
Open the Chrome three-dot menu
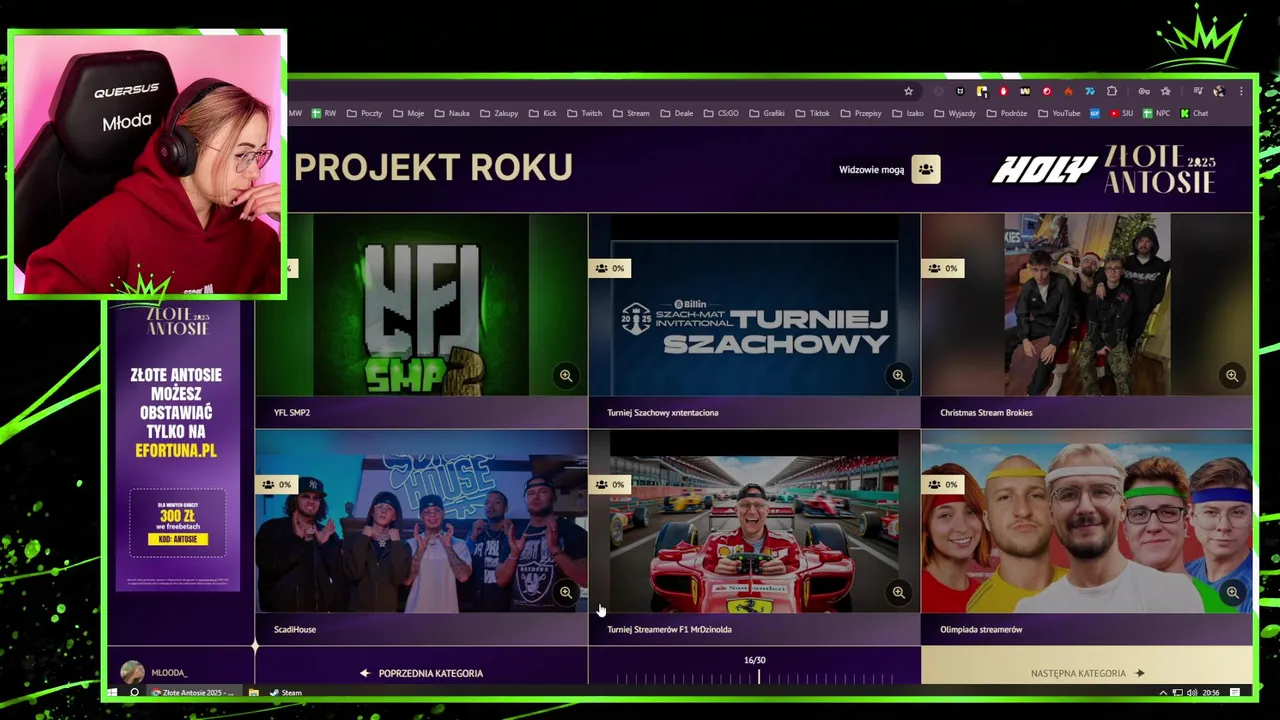pos(1241,91)
